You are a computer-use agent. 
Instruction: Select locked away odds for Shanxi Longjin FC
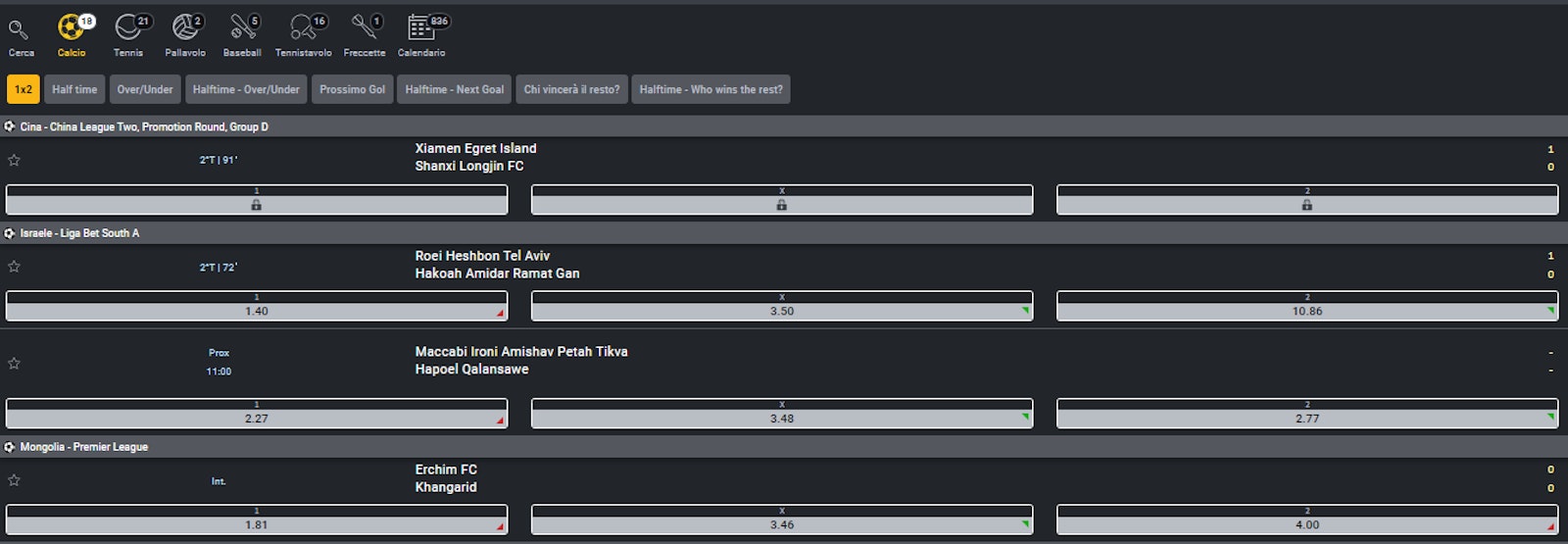tap(1307, 200)
